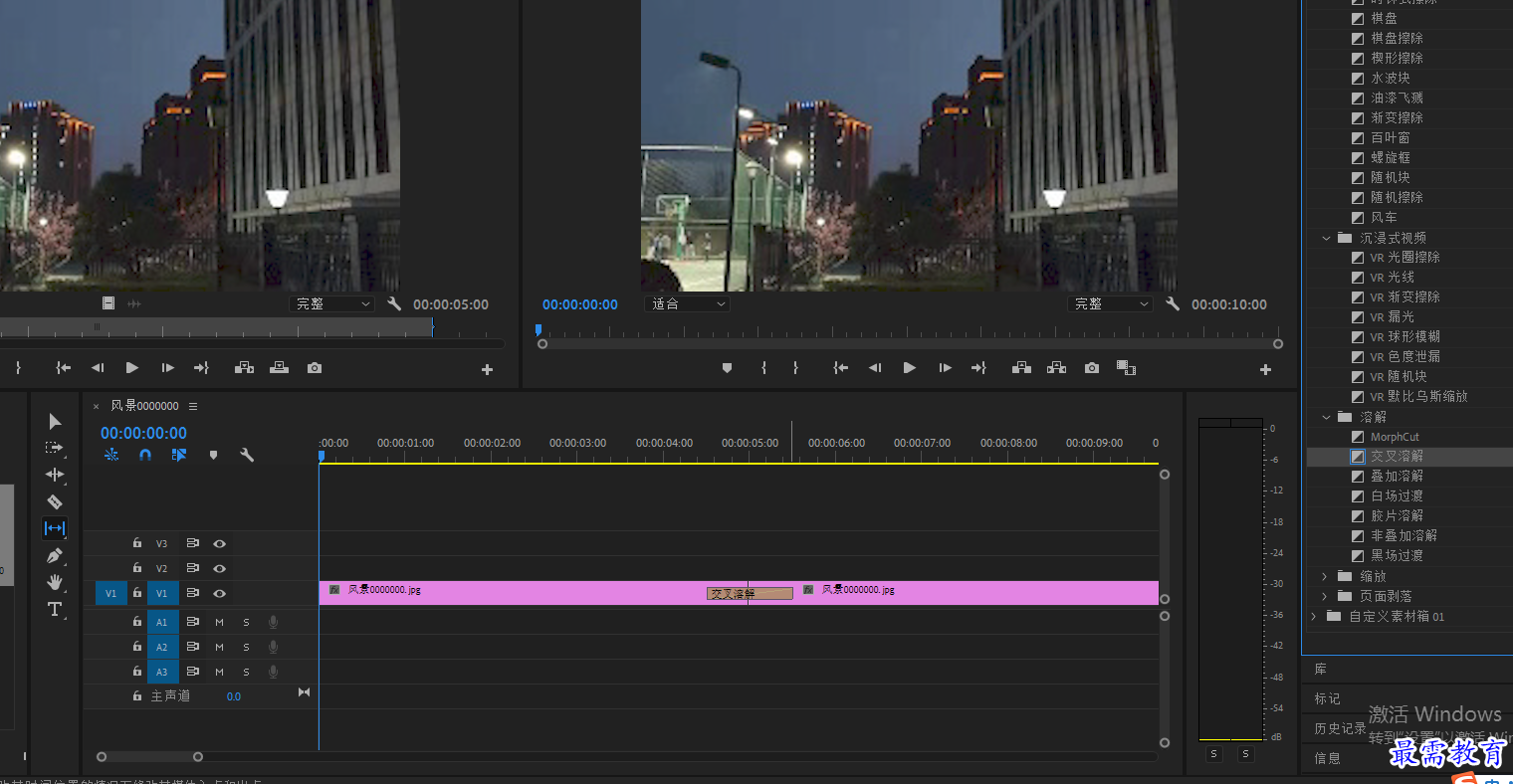Select the Ripple Edit tool

(55, 475)
